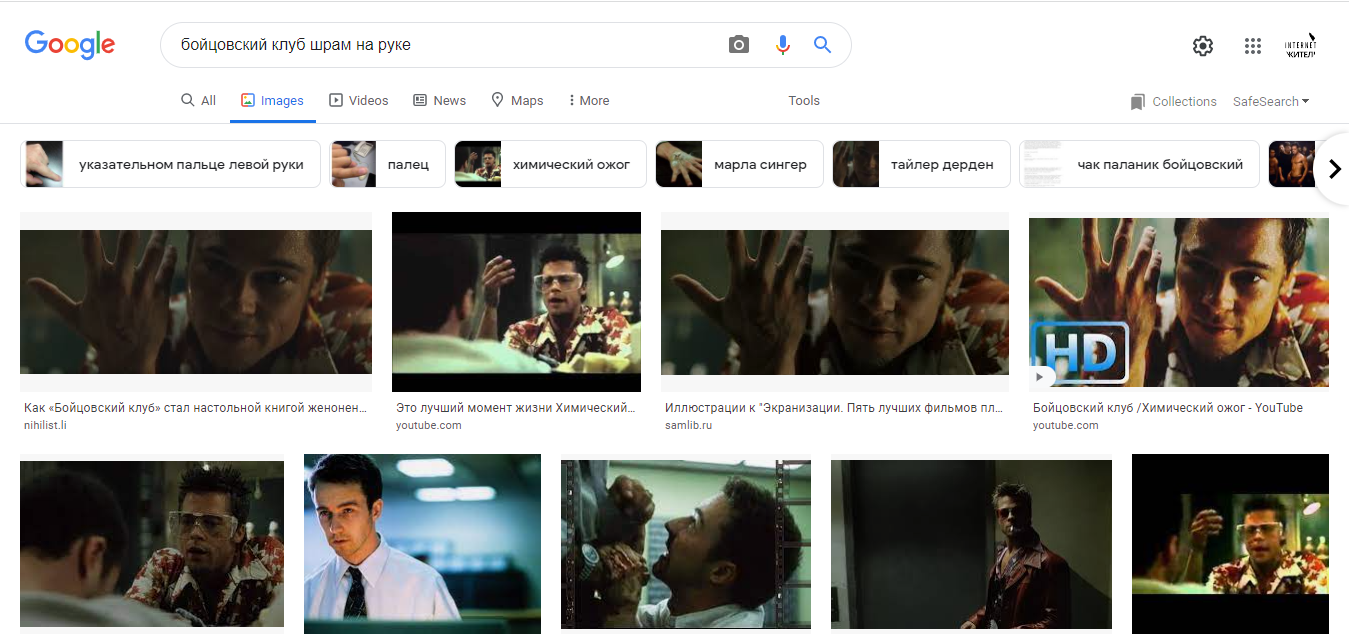
Task: Click samlib.ru source text
Action: click(x=688, y=425)
